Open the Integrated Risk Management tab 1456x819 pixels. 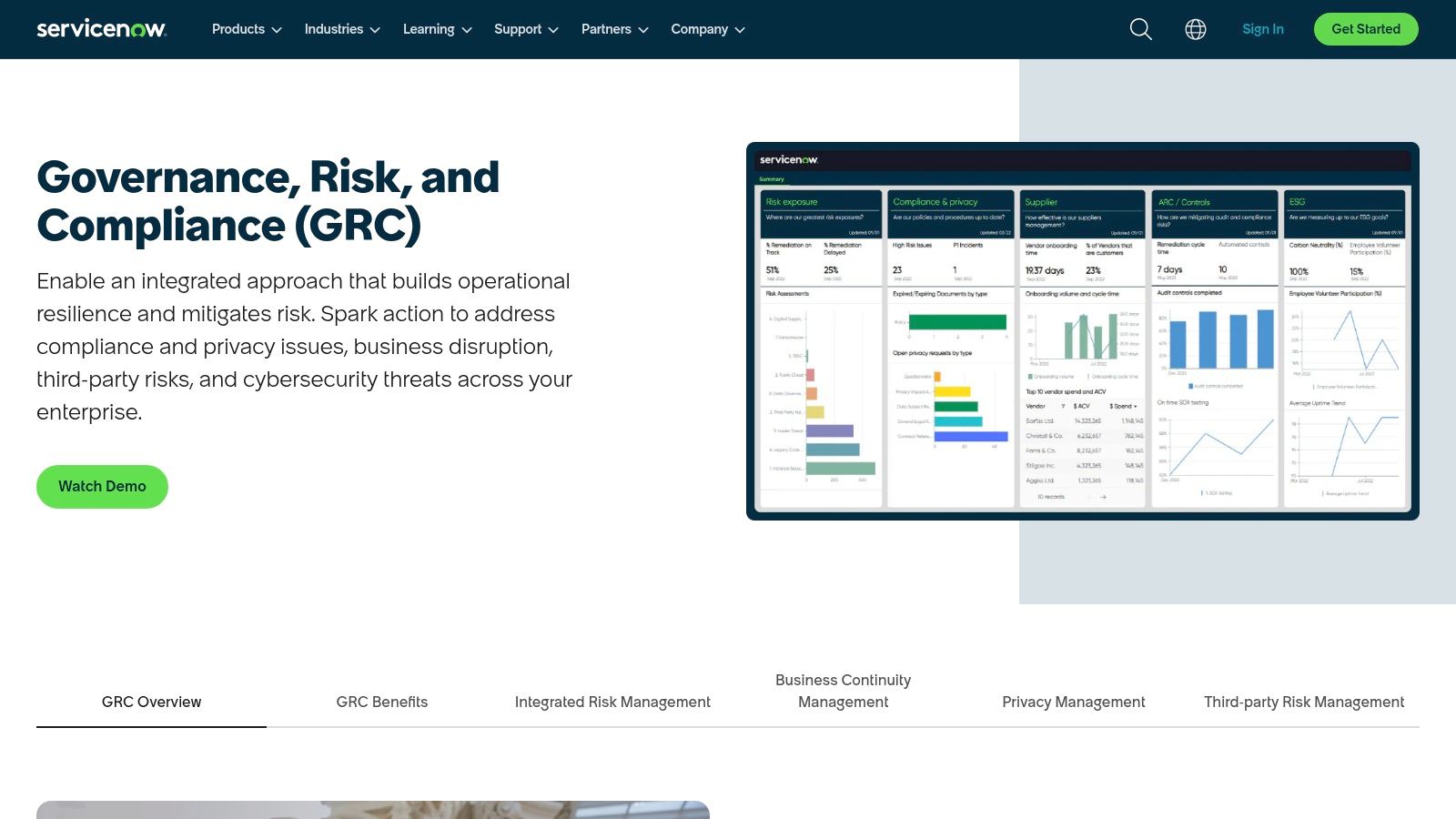tap(612, 702)
